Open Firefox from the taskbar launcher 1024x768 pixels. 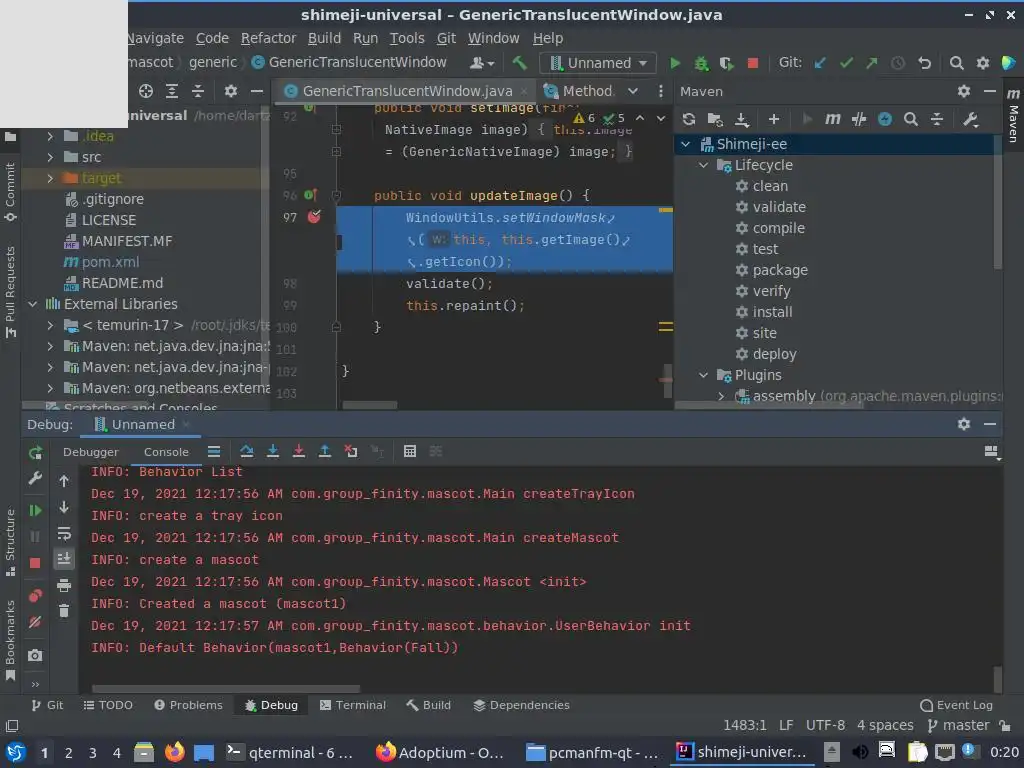point(174,753)
